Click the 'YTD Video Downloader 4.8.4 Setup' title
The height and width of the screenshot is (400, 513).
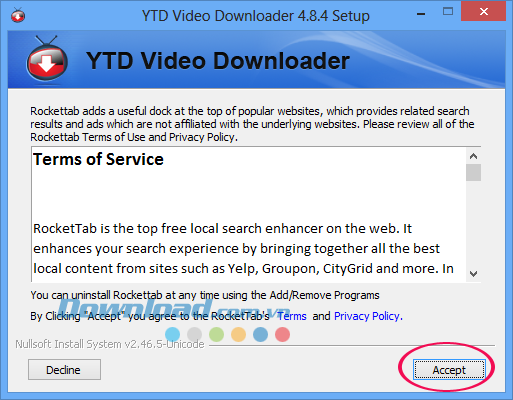click(256, 16)
